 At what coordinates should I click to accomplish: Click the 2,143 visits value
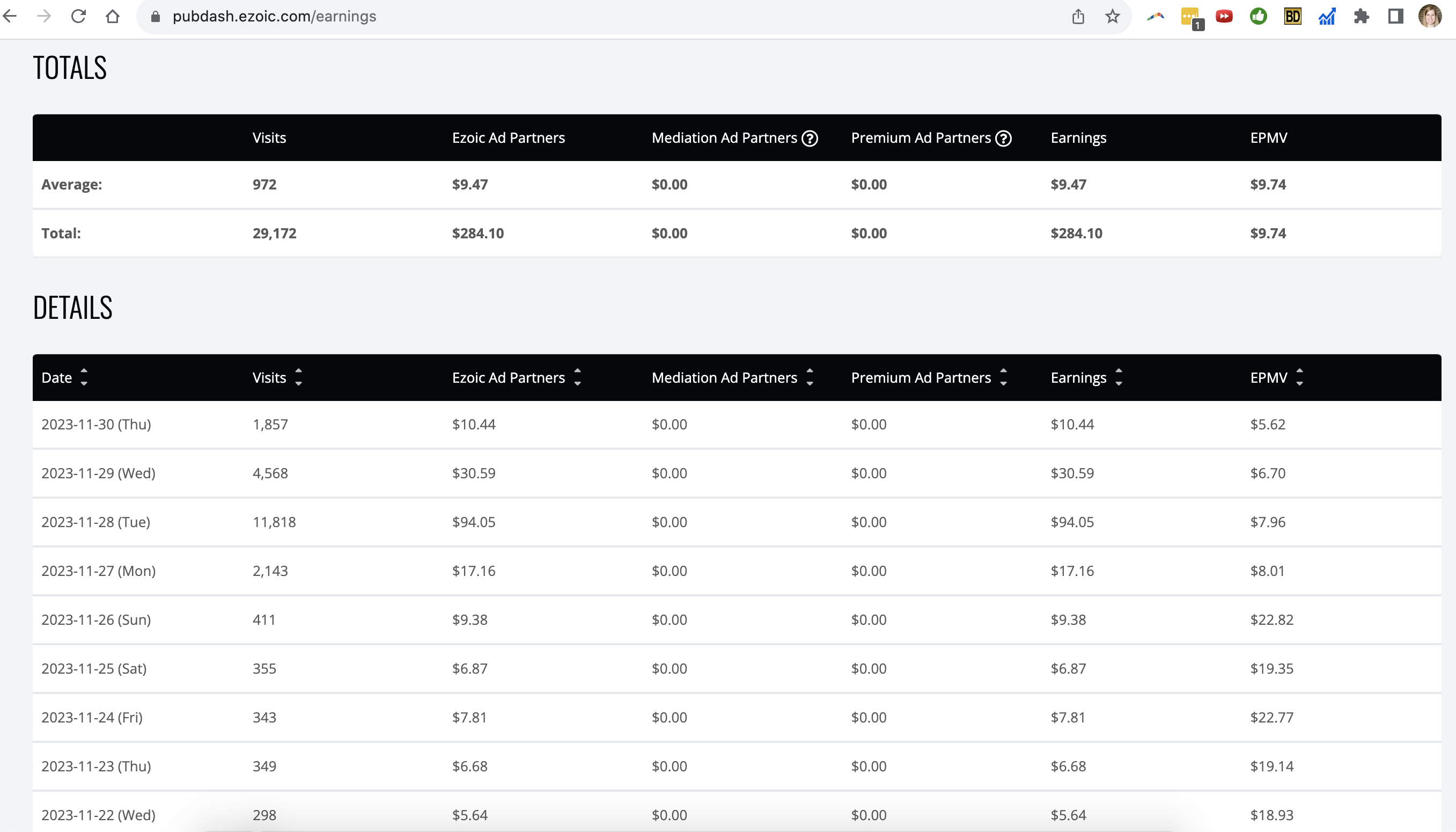[x=270, y=570]
